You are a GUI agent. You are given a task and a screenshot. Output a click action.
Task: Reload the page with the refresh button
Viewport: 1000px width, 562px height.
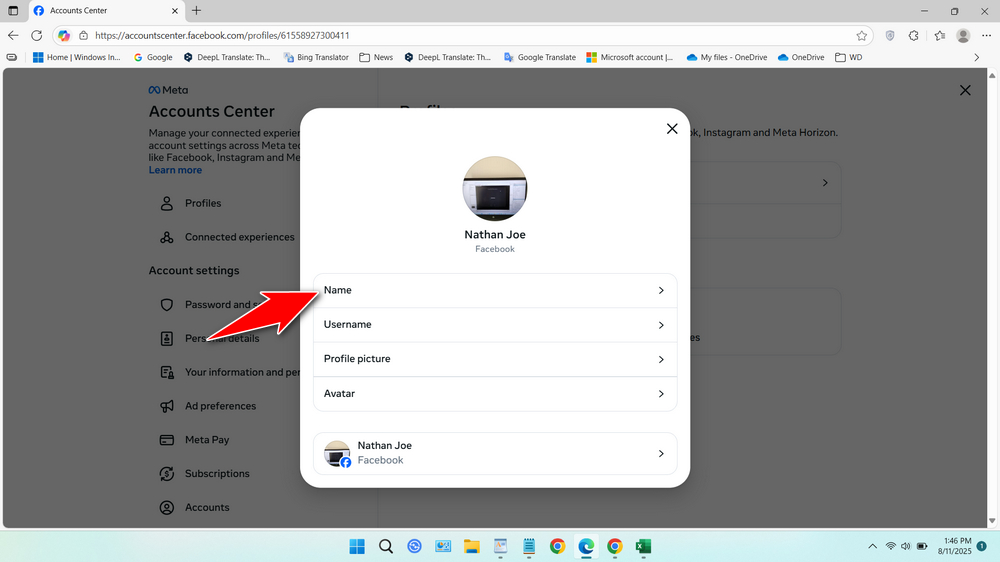[37, 36]
